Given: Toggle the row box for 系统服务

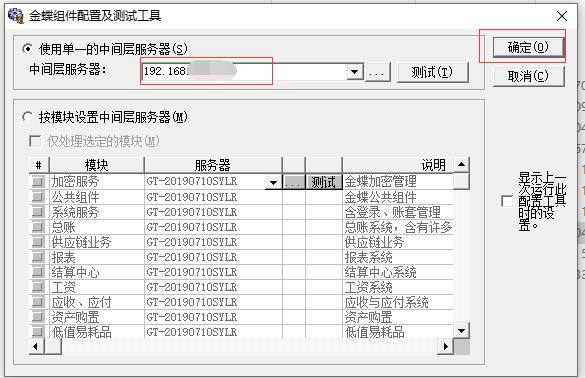Looking at the screenshot, I should 38,212.
